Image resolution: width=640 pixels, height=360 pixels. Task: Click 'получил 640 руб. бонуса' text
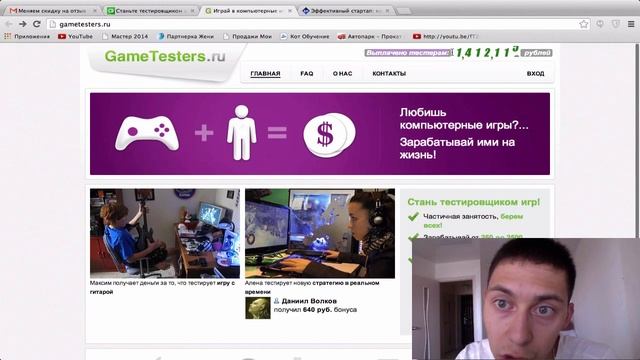[315, 310]
